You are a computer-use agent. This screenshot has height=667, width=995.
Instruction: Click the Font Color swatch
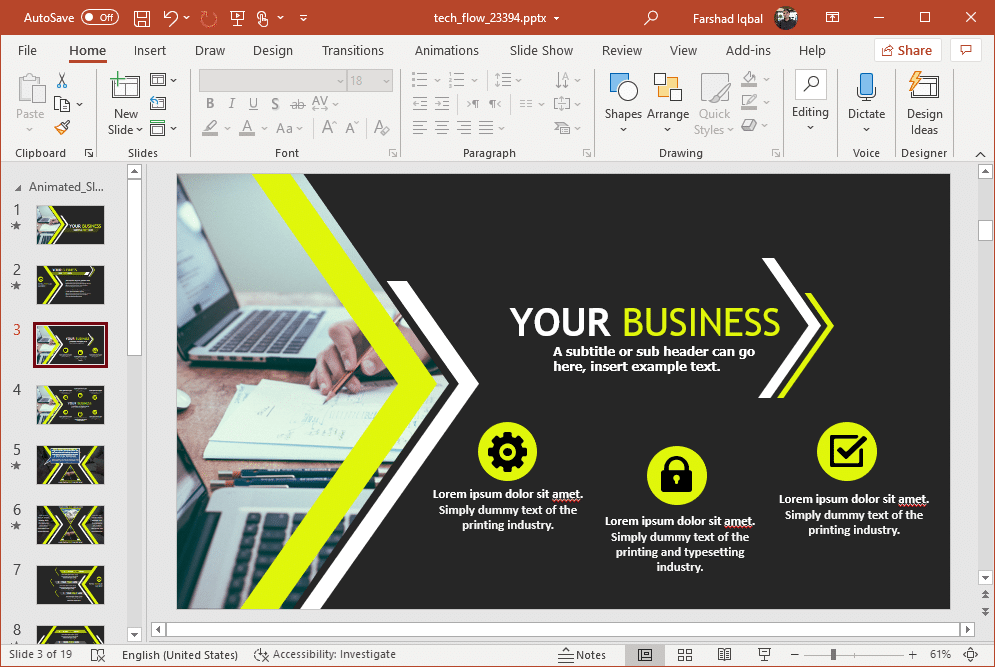(247, 128)
